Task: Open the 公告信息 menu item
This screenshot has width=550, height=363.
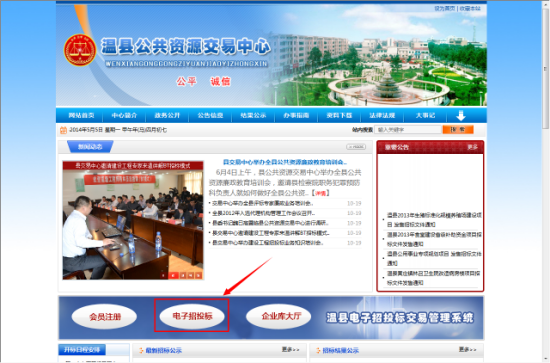Action: click(x=210, y=115)
